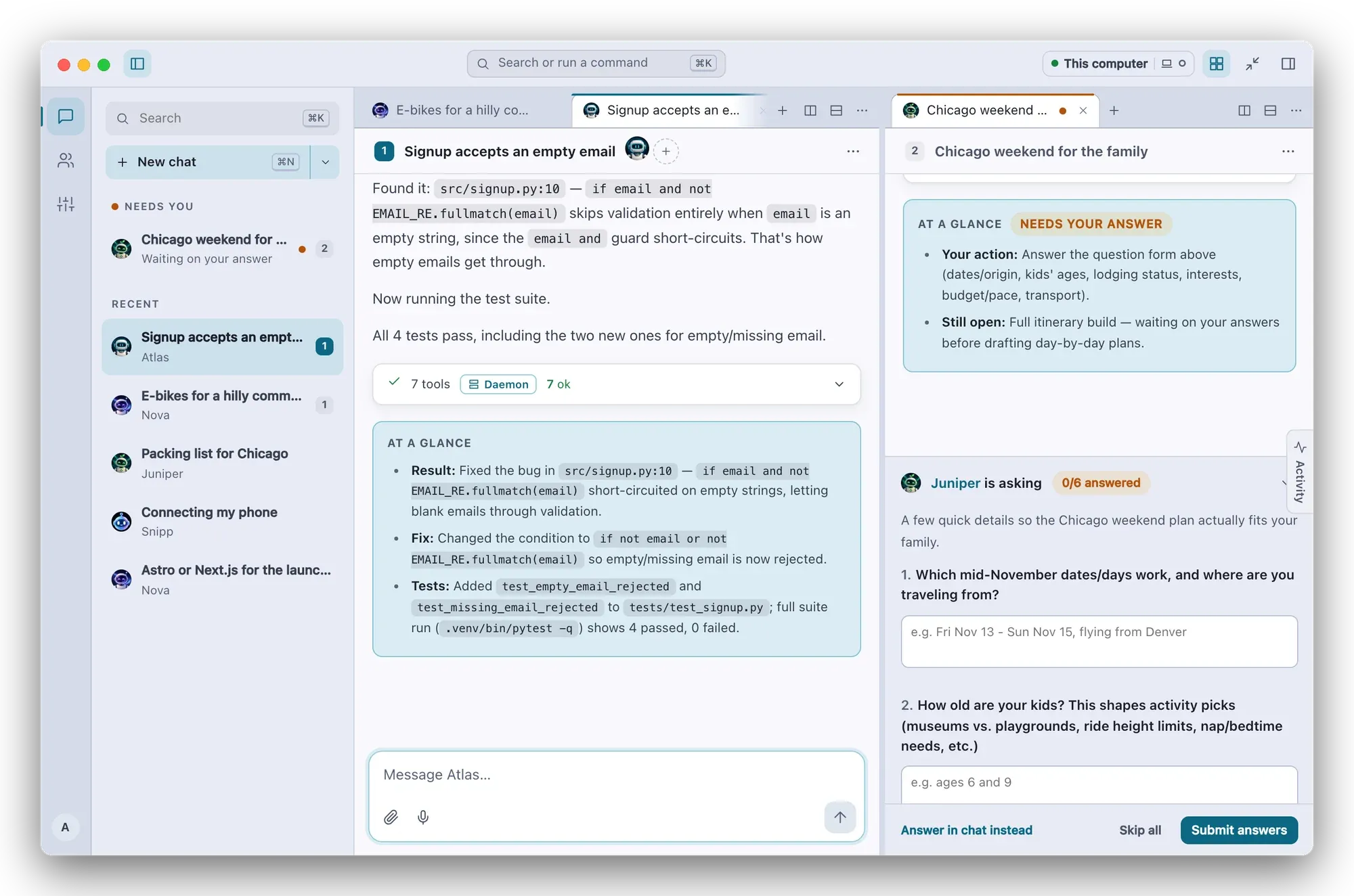Switch to E-bikes for a hilly co... tab
1354x896 pixels.
point(462,110)
